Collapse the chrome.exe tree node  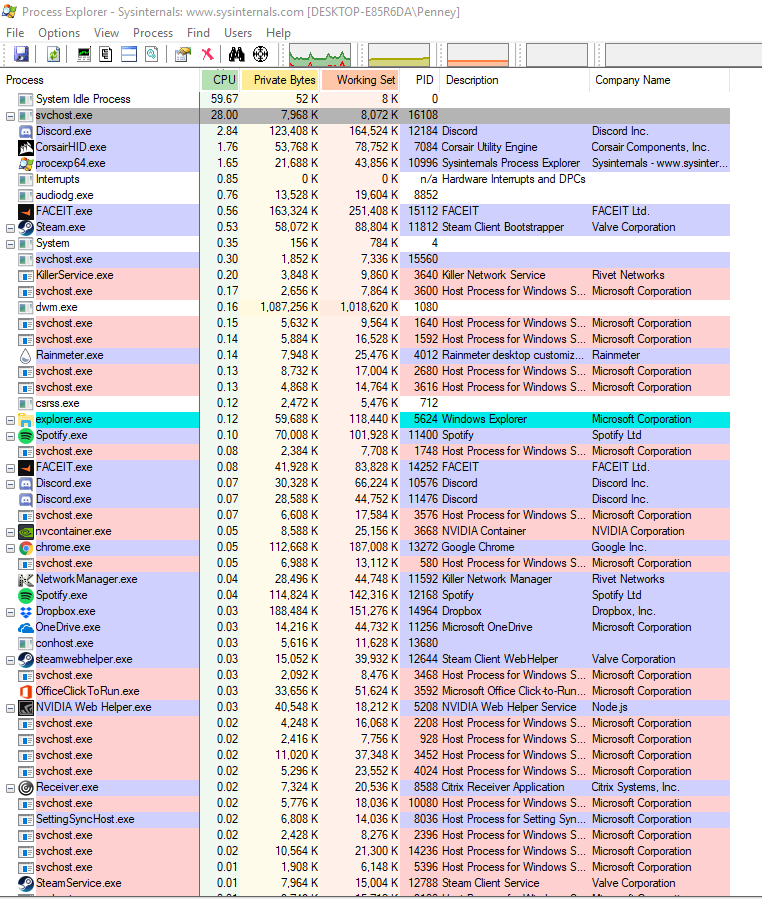[10, 548]
